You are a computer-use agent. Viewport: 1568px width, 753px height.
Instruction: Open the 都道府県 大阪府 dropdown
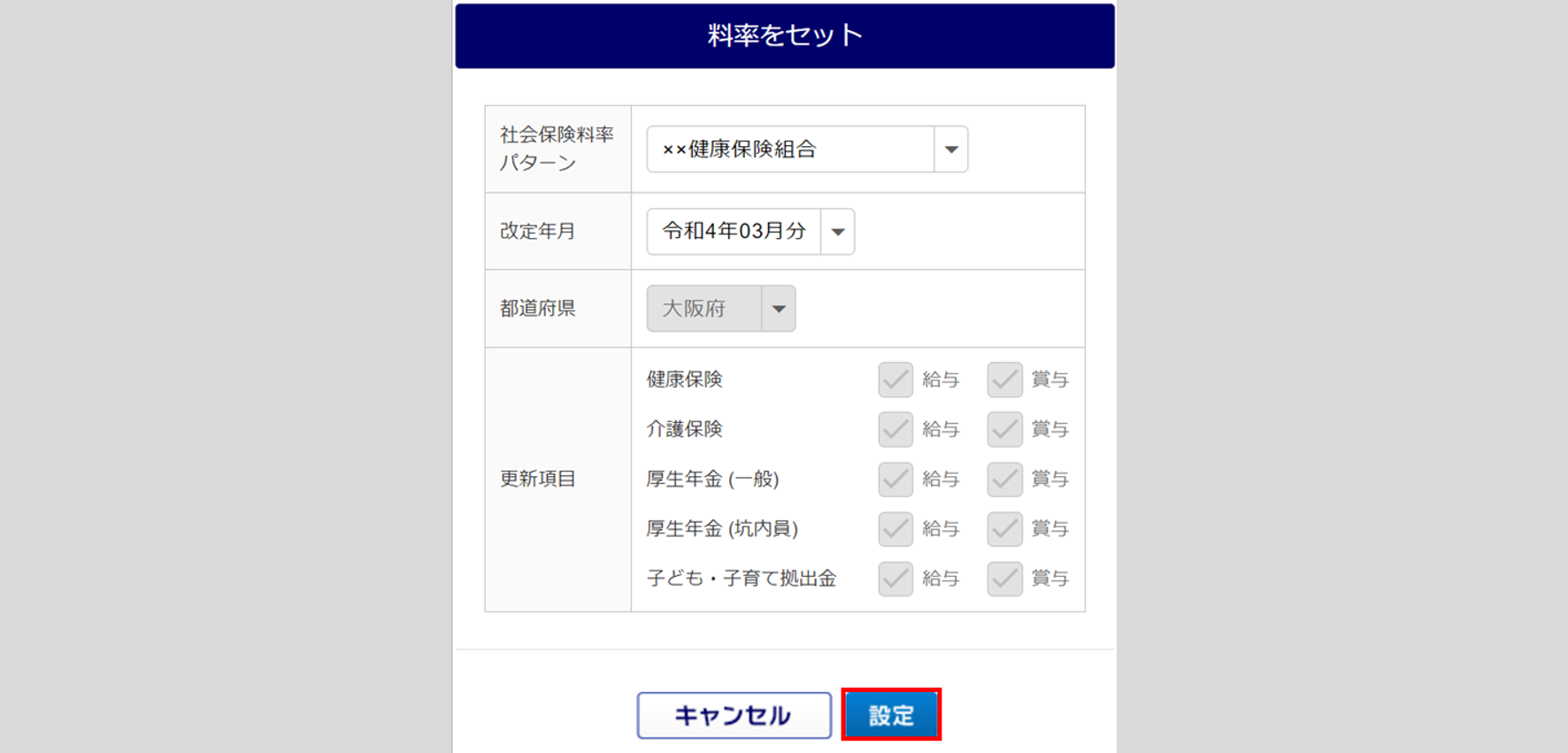(779, 309)
